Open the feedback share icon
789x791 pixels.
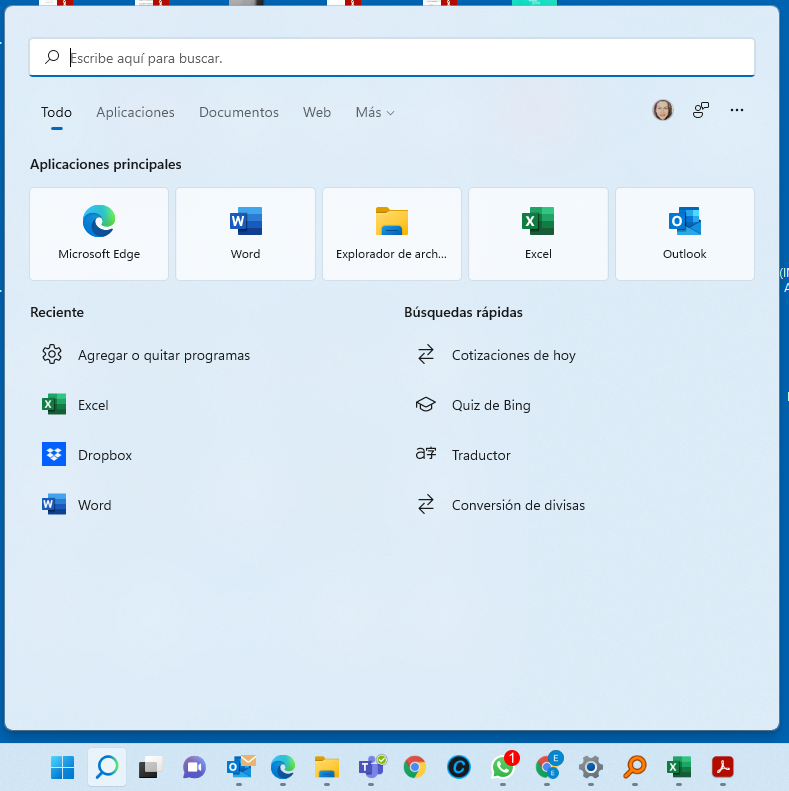701,110
